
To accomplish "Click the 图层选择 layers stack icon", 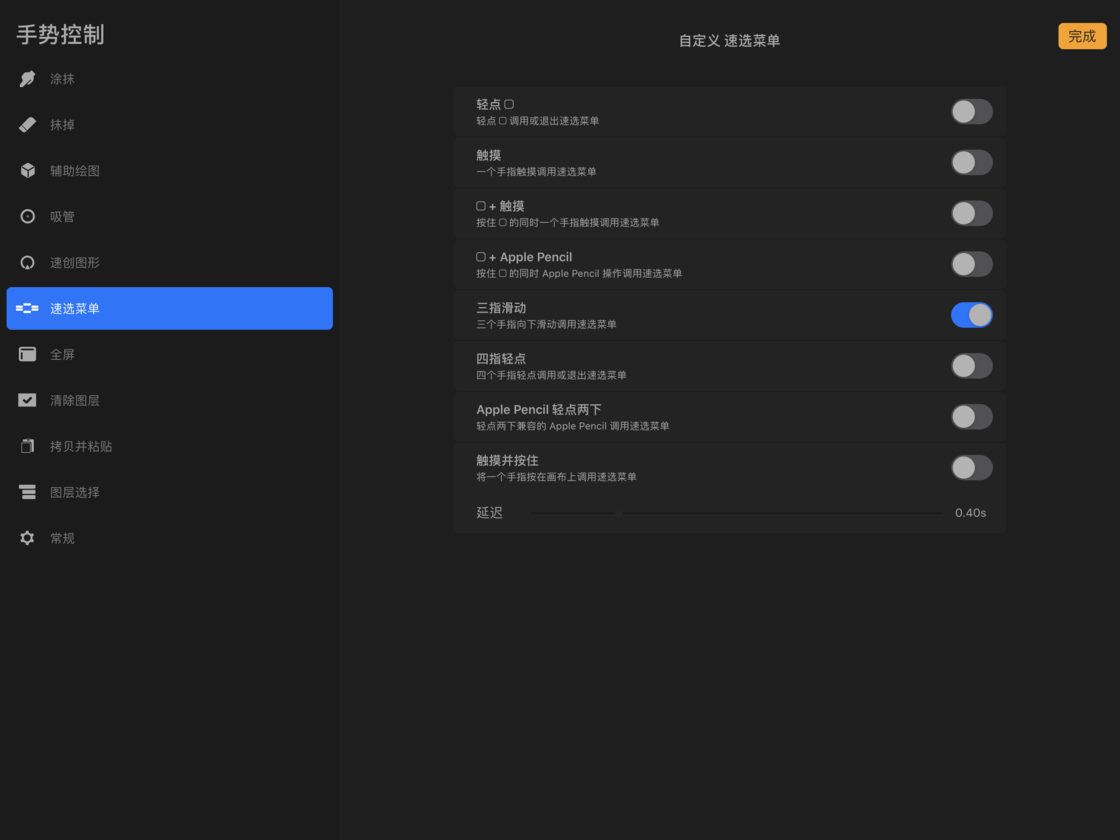I will click(28, 492).
